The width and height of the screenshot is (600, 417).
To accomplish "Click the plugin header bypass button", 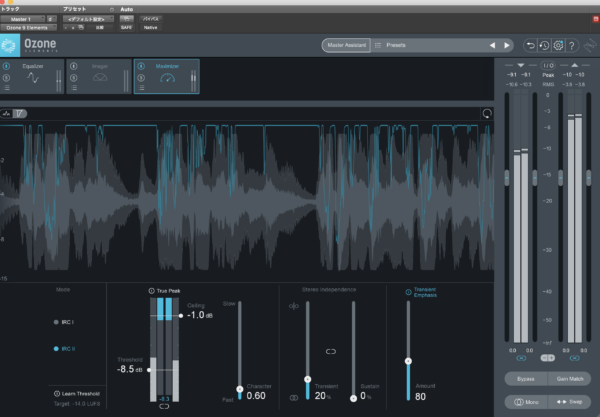I will pos(150,19).
